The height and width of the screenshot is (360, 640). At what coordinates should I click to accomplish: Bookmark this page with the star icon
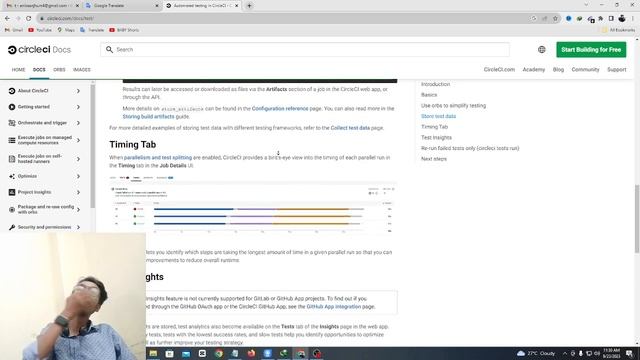point(555,18)
